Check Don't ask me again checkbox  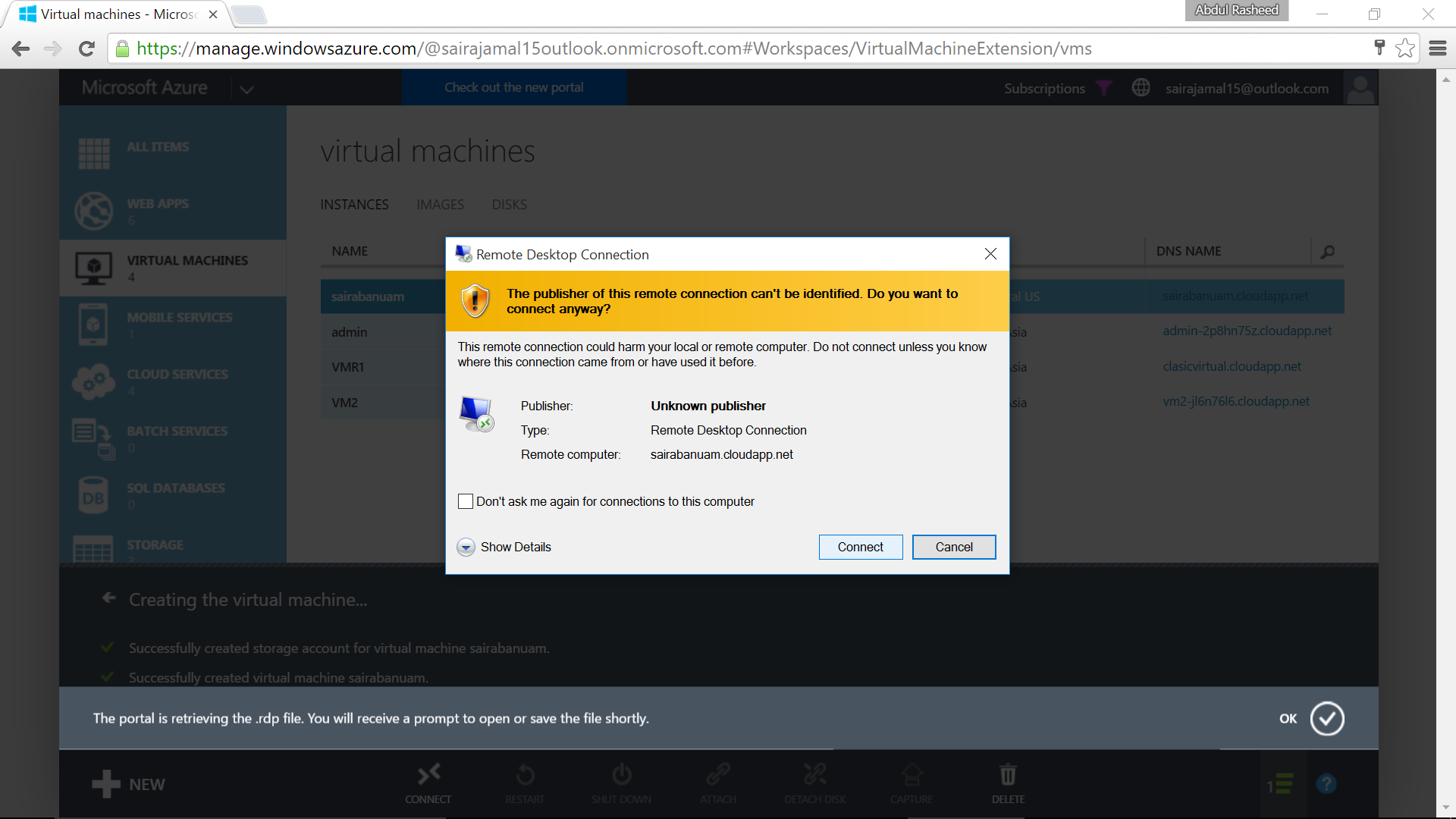[x=466, y=501]
